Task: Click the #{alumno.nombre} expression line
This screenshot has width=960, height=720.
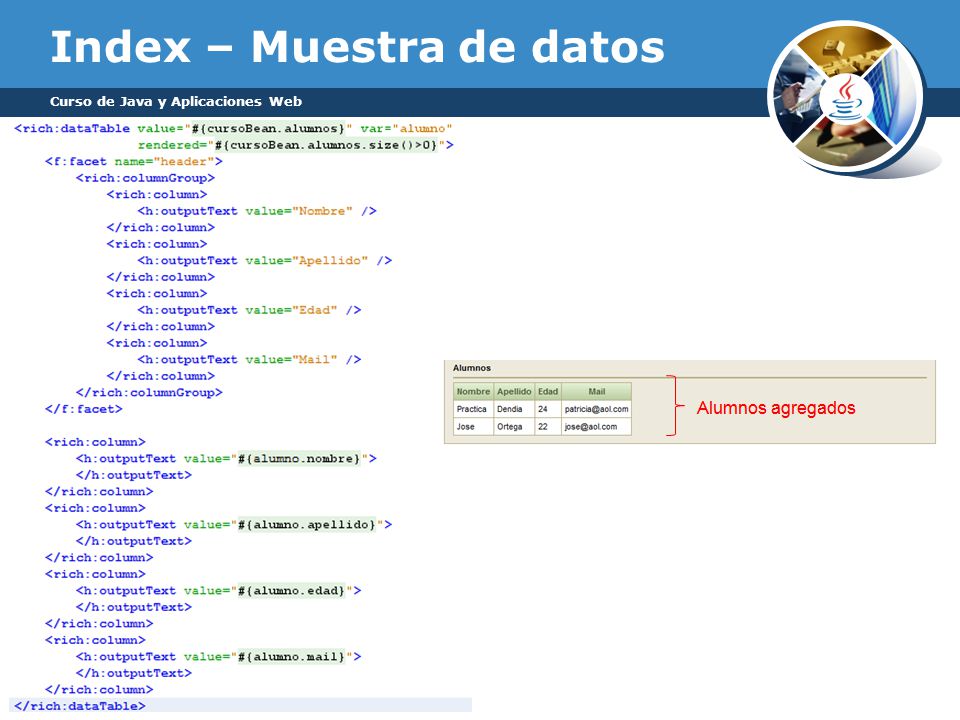Action: (x=226, y=459)
